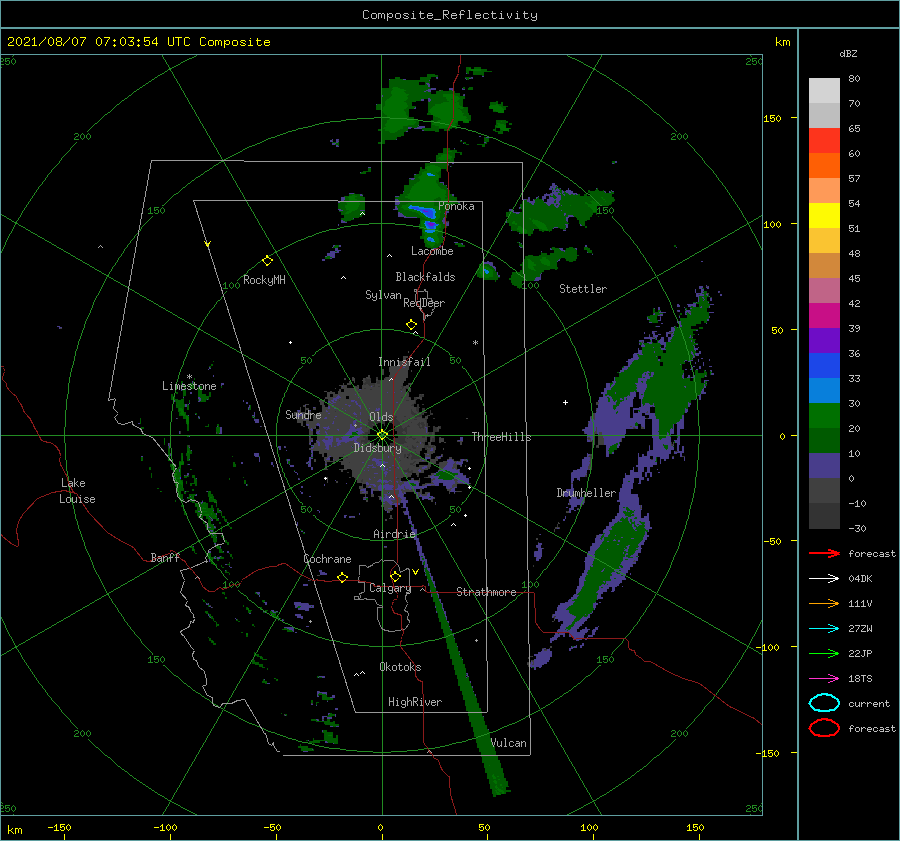Screen dimensions: 900x841
Task: Click the Okotoks label
Action: pos(400,667)
